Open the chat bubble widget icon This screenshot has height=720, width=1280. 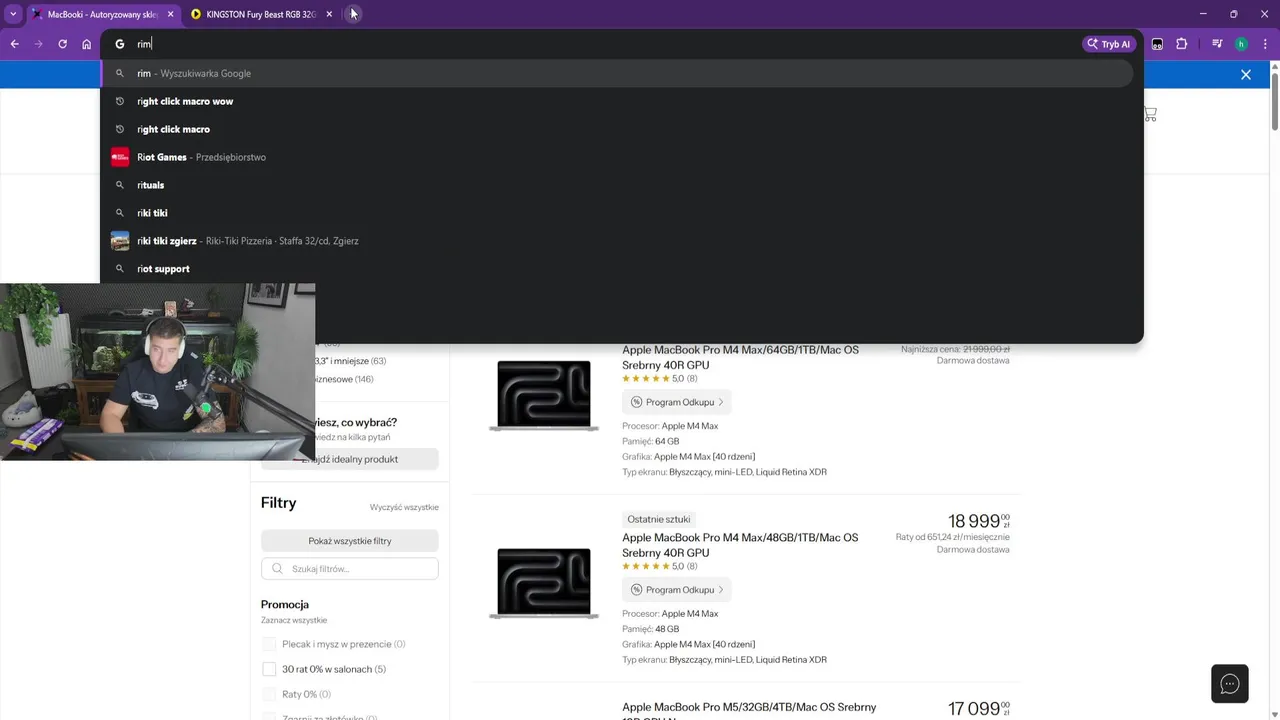click(x=1230, y=684)
